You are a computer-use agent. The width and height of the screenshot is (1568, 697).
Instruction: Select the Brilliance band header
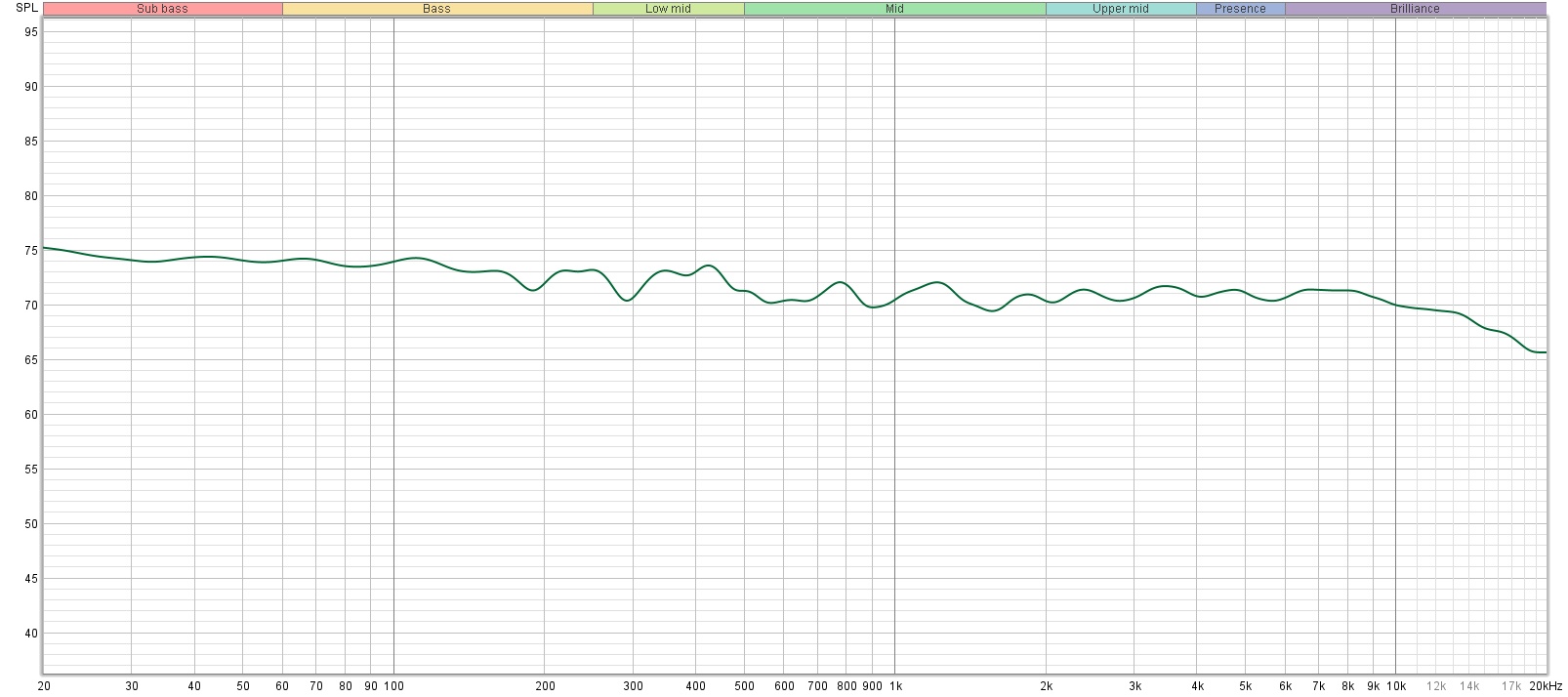coord(1416,9)
